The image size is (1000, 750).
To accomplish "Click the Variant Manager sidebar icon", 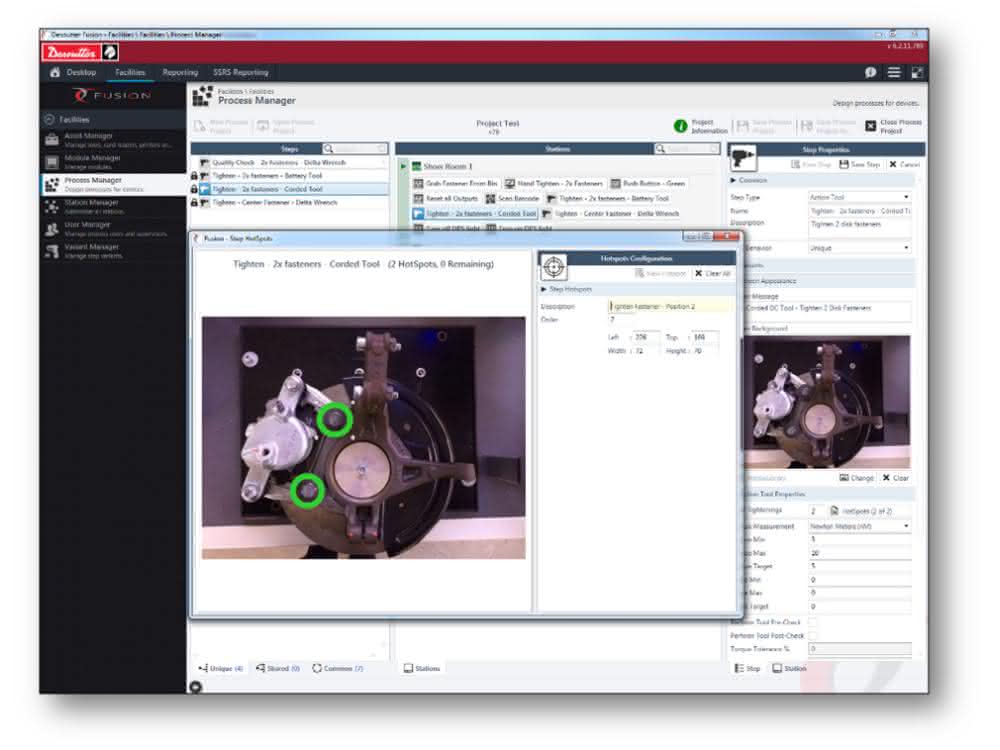I will click(52, 251).
